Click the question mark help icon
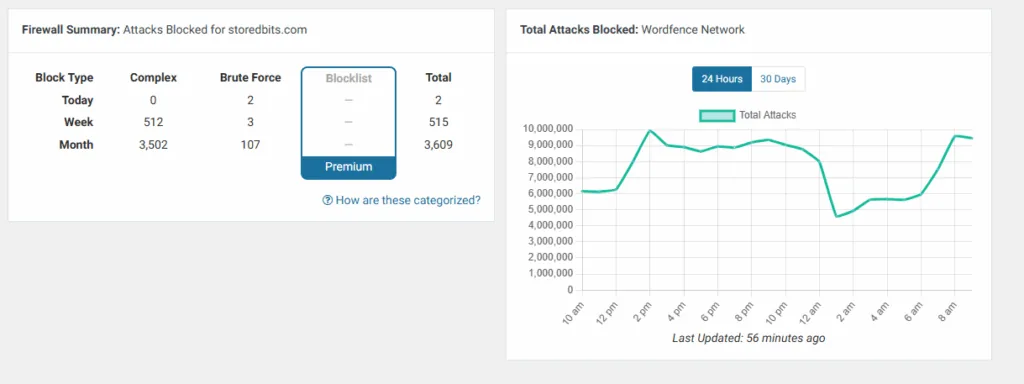This screenshot has height=384, width=1024. click(x=328, y=200)
